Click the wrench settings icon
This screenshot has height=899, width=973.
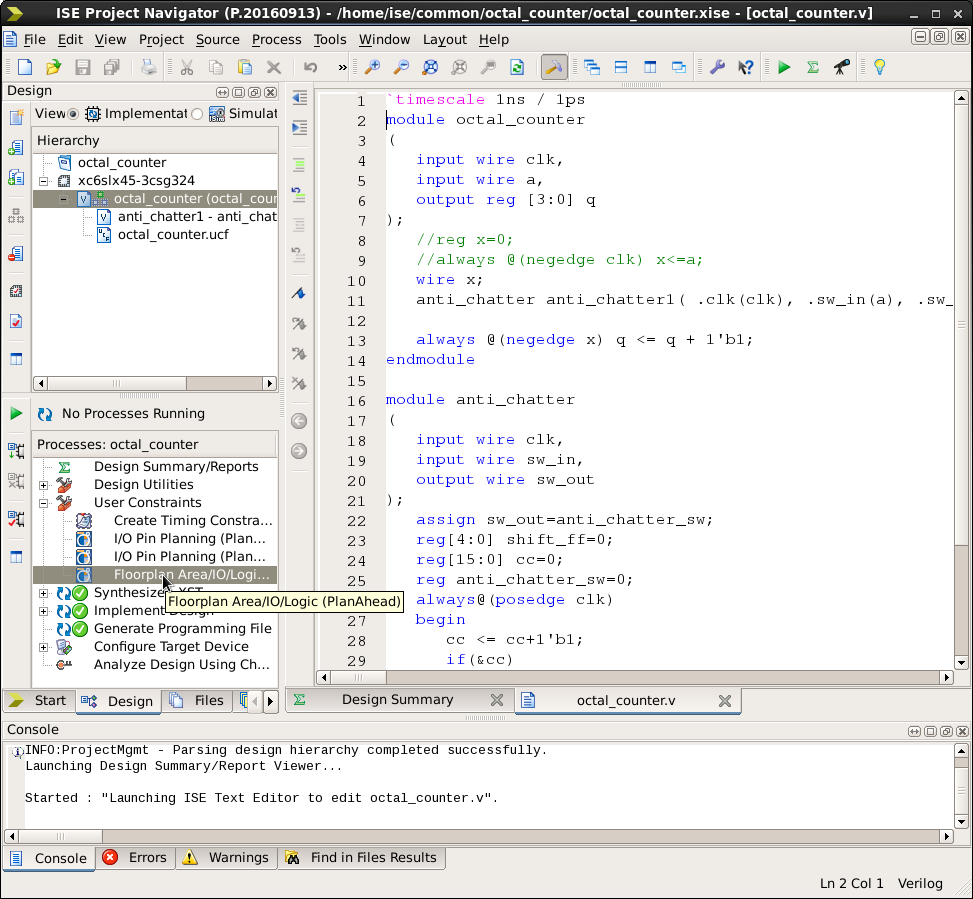click(717, 67)
